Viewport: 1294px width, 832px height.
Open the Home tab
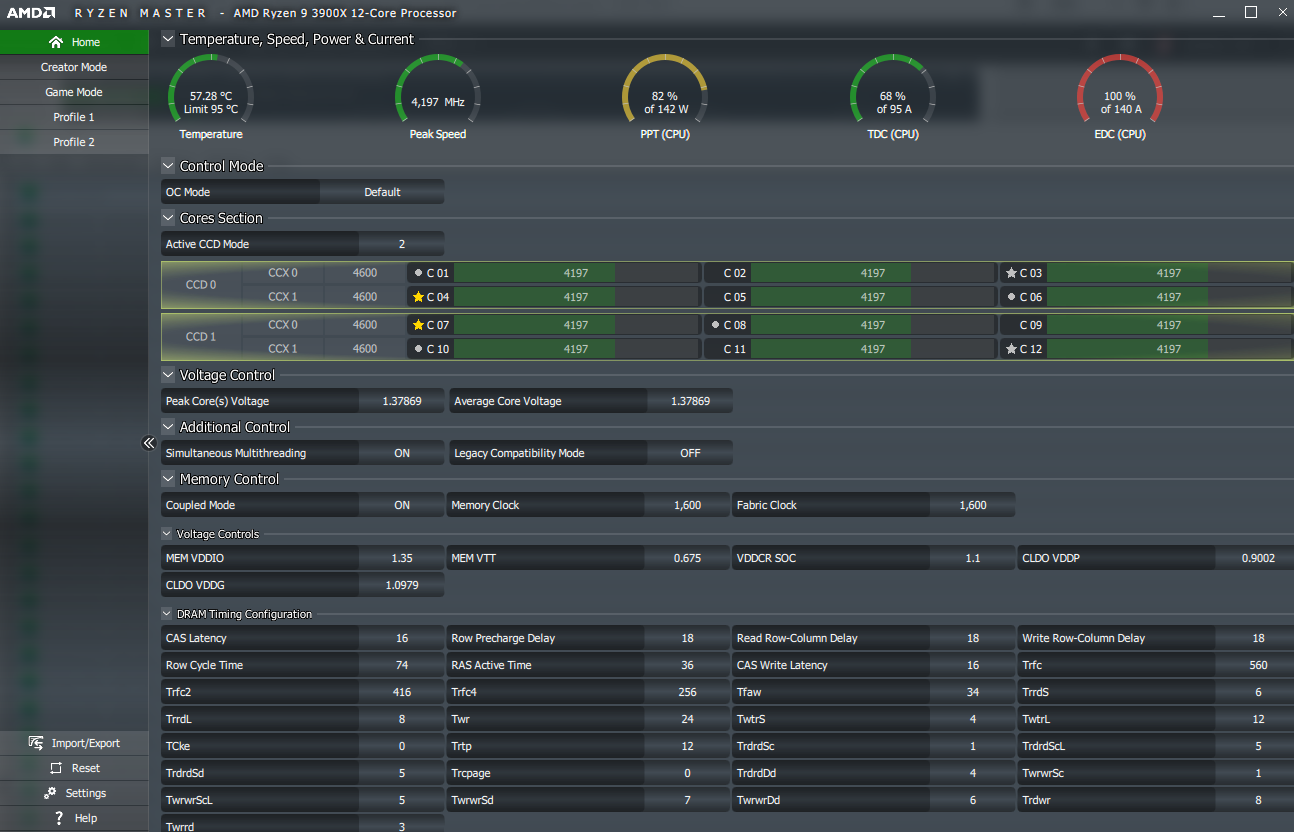74,42
